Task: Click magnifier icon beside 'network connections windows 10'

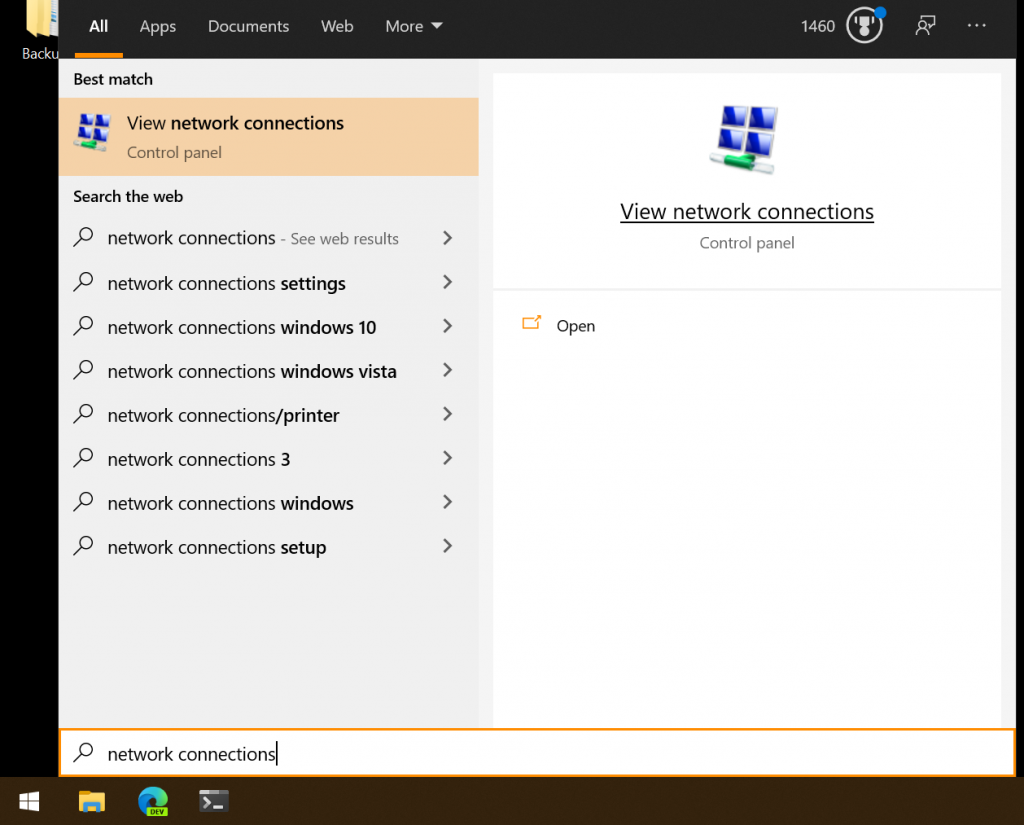Action: point(84,325)
